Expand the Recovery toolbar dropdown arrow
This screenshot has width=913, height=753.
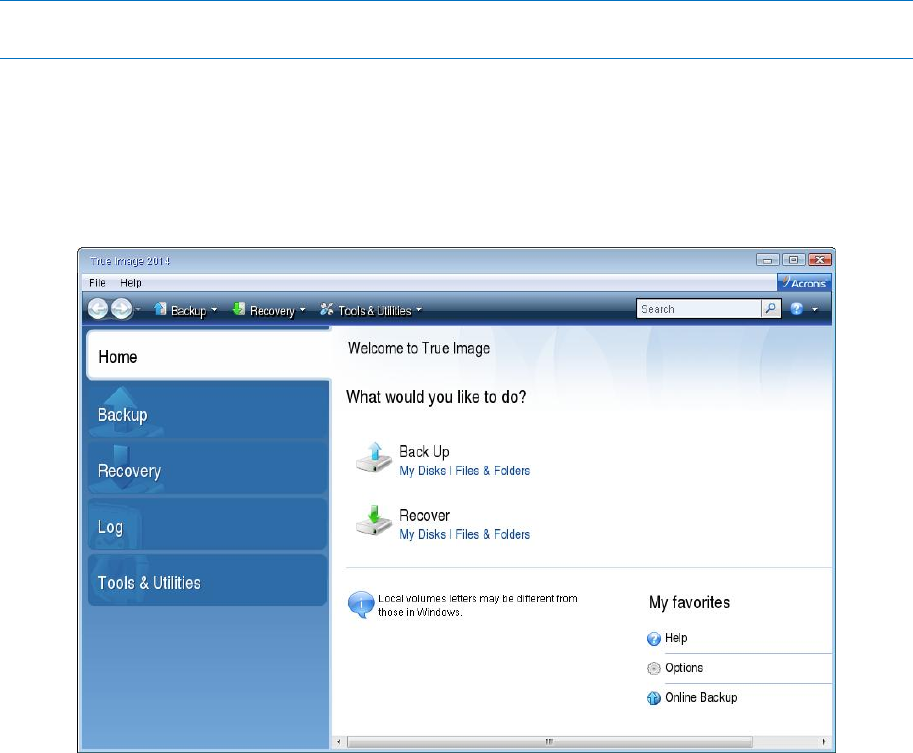click(302, 310)
